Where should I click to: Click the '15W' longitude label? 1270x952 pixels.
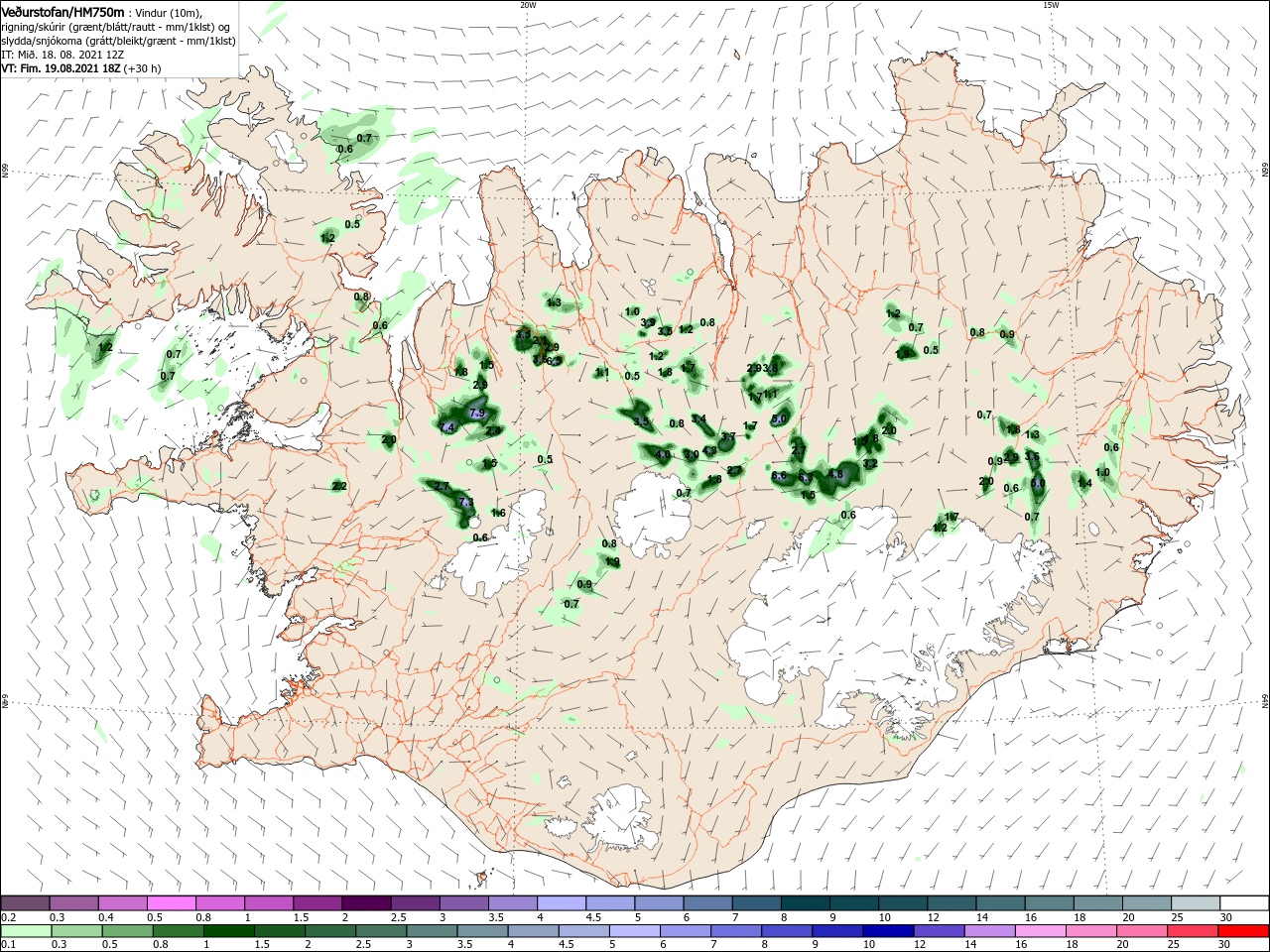tap(1051, 5)
